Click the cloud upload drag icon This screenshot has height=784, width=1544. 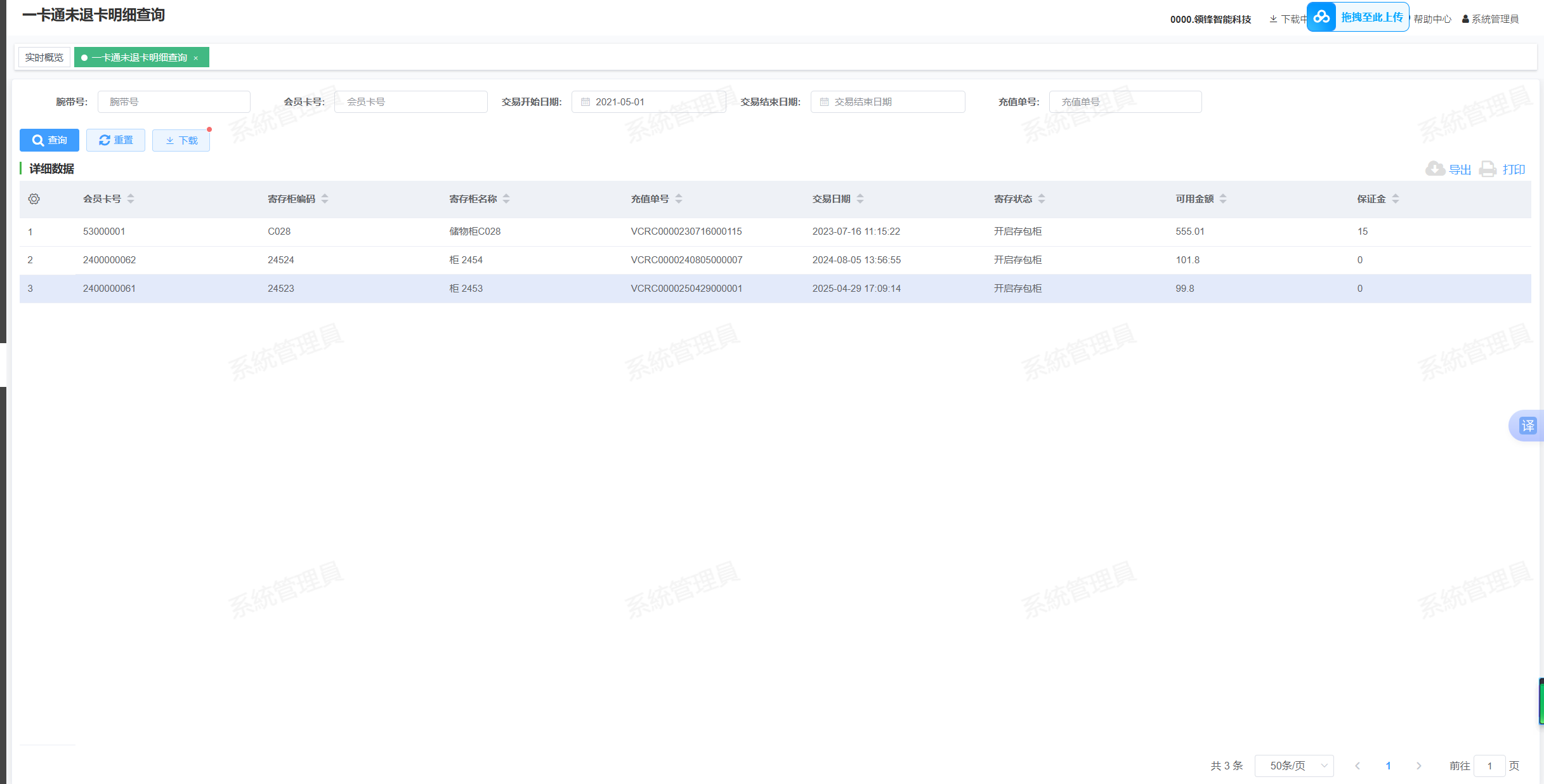point(1322,17)
